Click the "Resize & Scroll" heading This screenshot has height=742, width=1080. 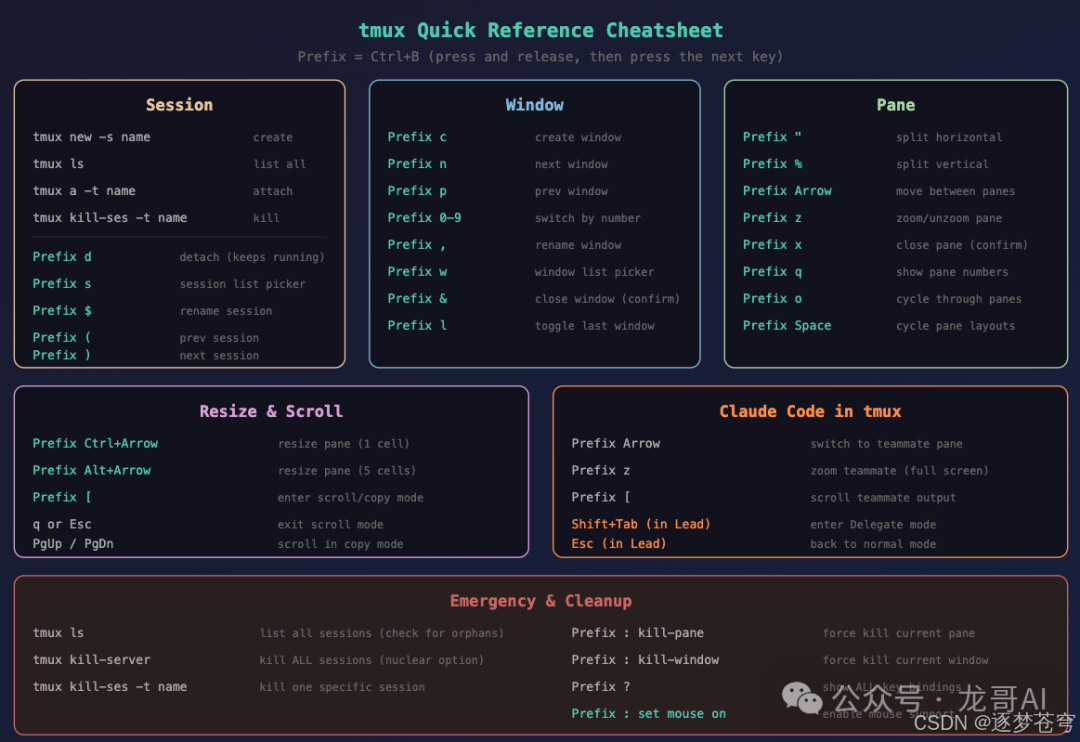tap(271, 411)
